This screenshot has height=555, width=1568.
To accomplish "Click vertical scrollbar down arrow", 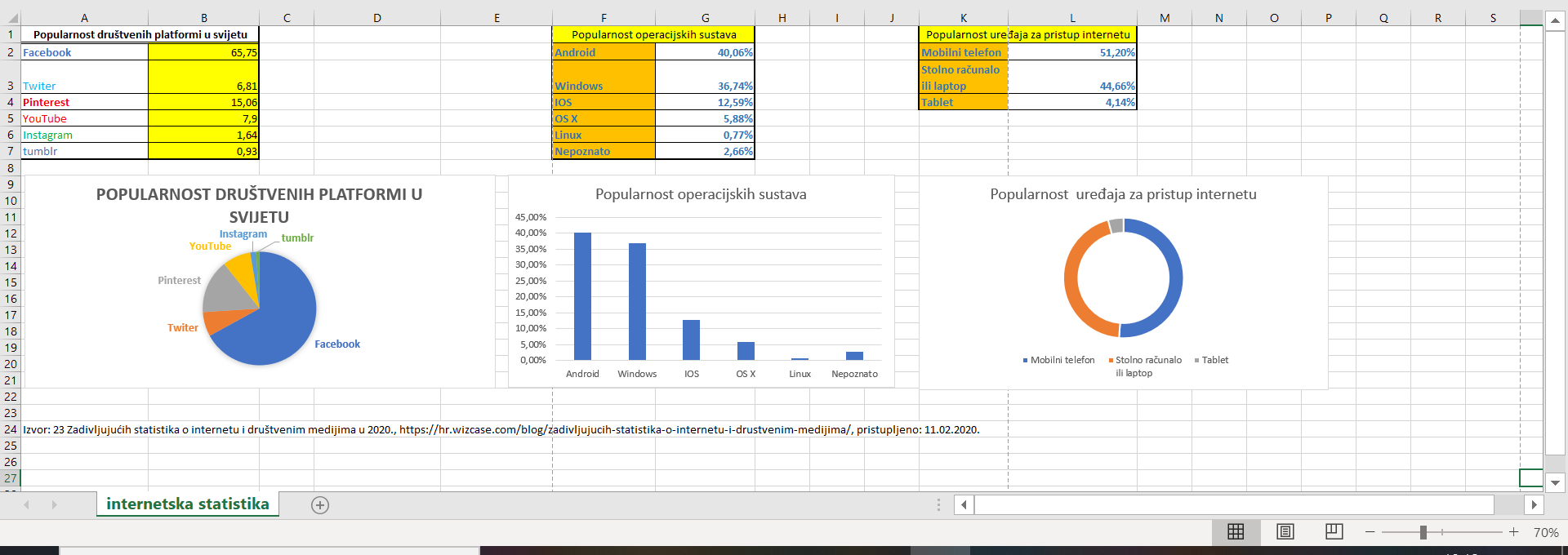I will 1555,482.
